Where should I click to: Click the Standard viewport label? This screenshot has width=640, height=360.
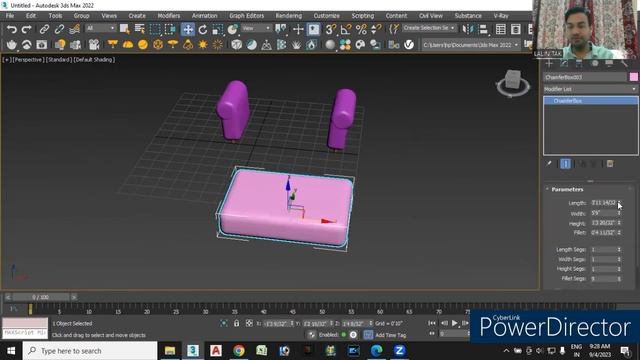coord(58,60)
